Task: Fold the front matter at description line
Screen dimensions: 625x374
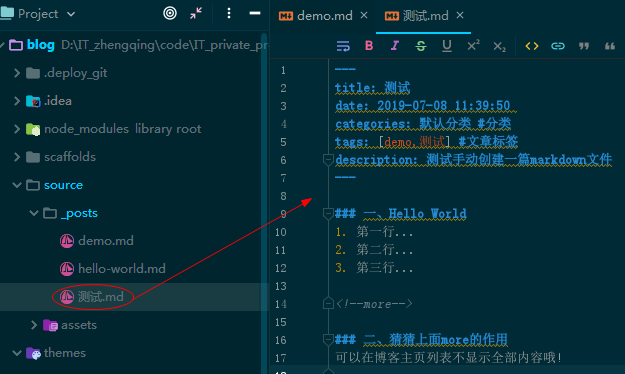Action: coord(328,160)
